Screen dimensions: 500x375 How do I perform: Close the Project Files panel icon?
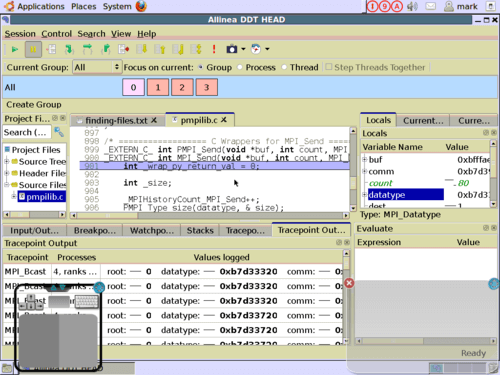(x=63, y=118)
